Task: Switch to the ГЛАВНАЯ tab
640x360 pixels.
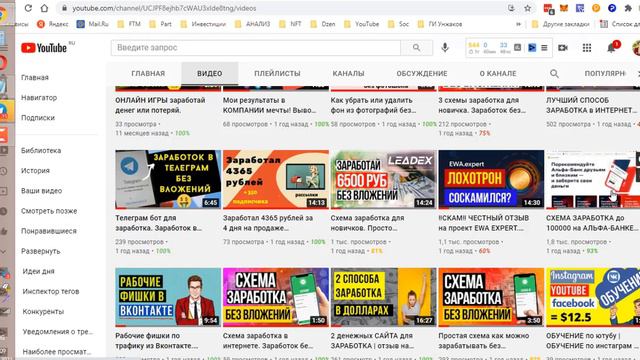Action: pos(148,73)
